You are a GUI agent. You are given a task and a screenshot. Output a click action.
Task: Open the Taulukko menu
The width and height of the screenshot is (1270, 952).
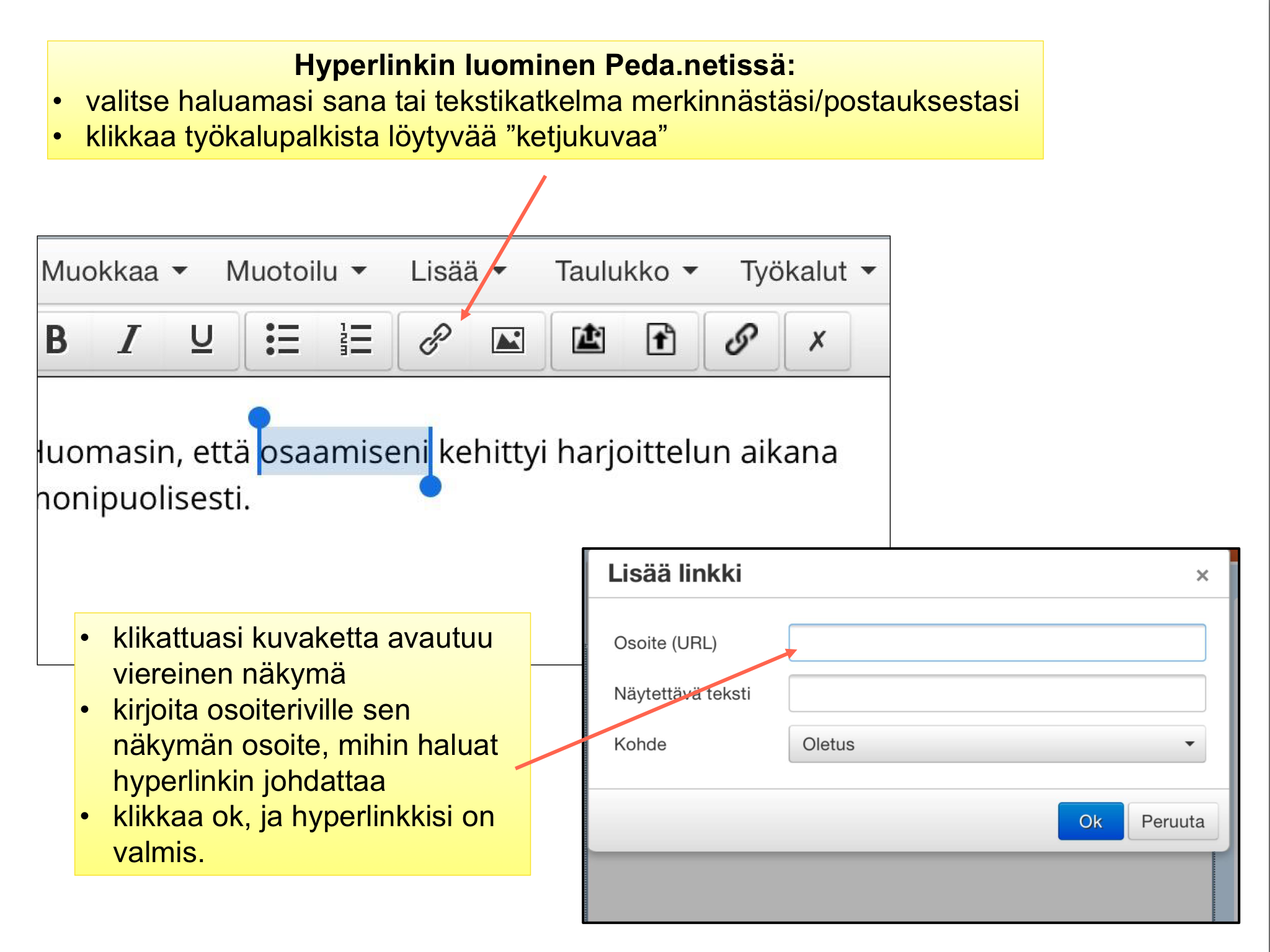click(626, 271)
